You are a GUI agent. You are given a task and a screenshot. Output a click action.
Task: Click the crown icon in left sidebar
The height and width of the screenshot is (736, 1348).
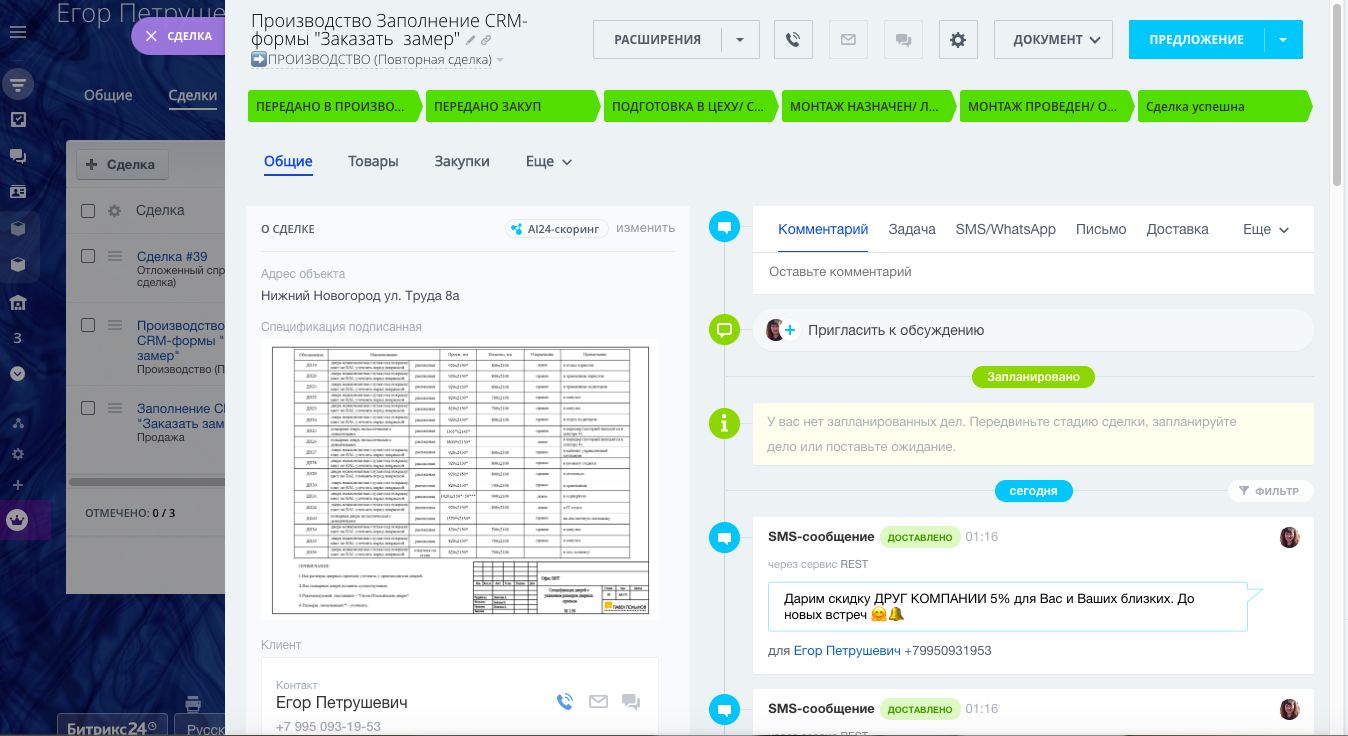(18, 520)
